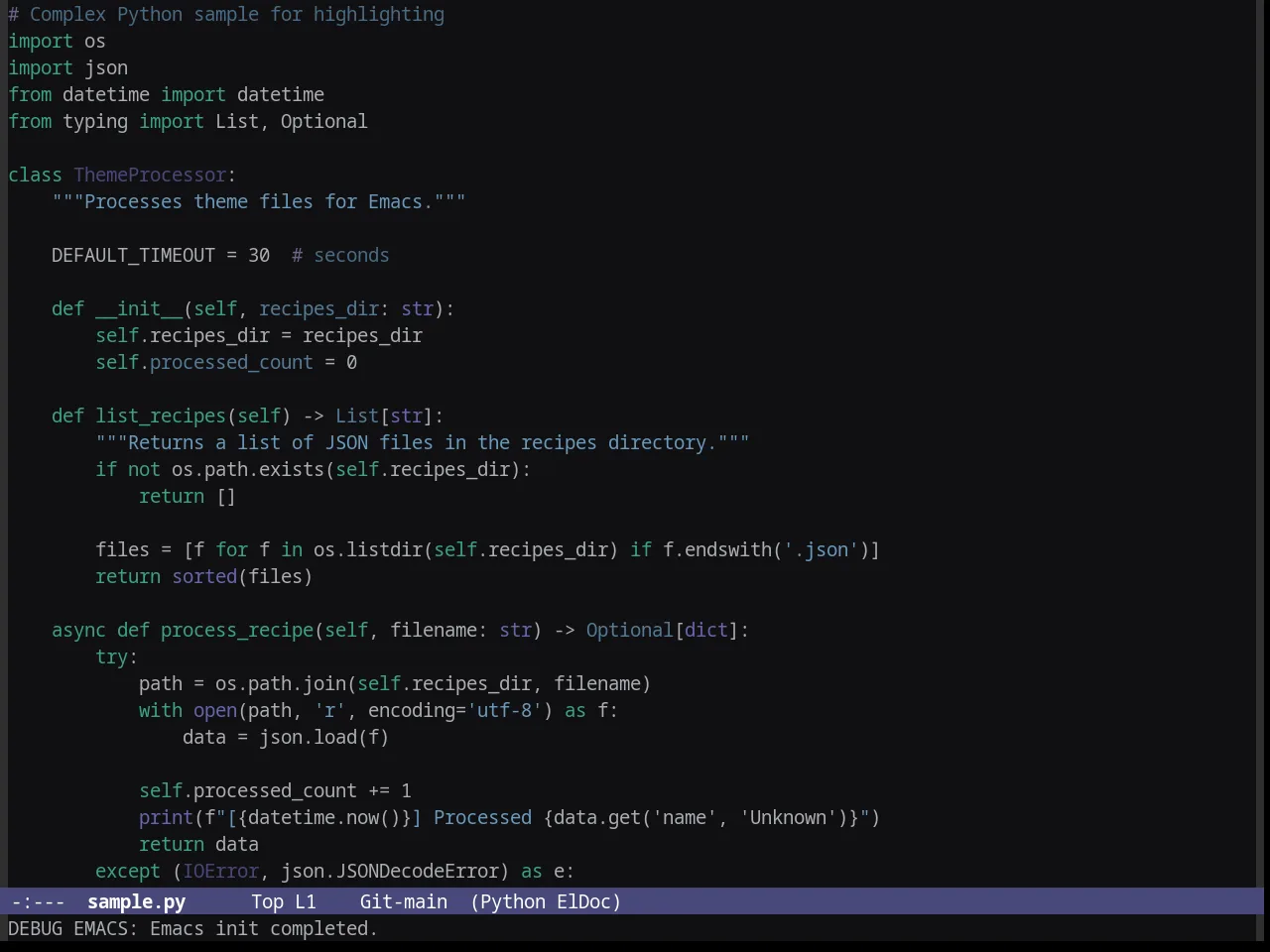Click the 'async' keyword
Viewport: 1270px width, 952px height.
[x=78, y=630]
